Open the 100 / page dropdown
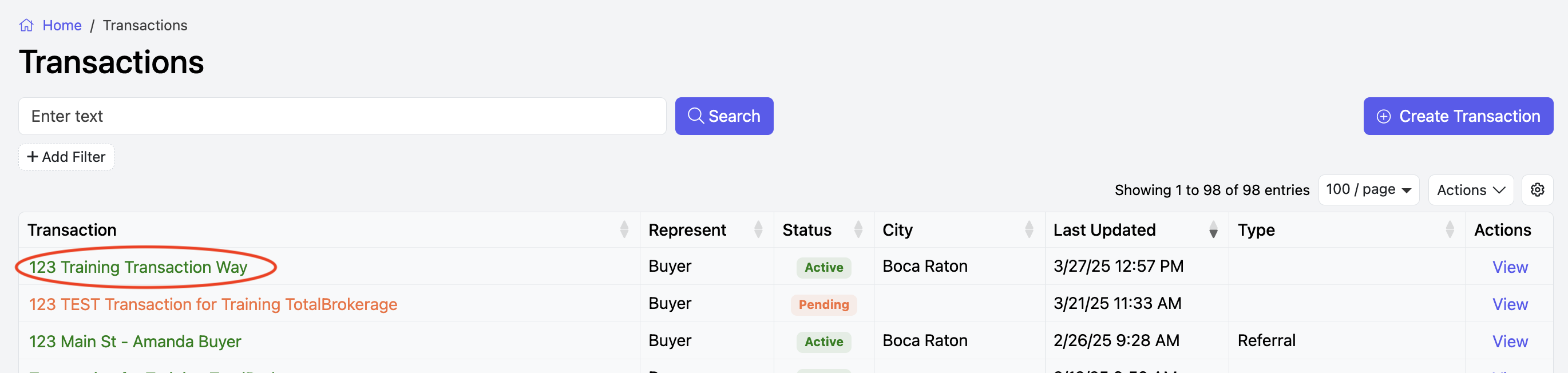Viewport: 1568px width, 373px height. [x=1368, y=190]
